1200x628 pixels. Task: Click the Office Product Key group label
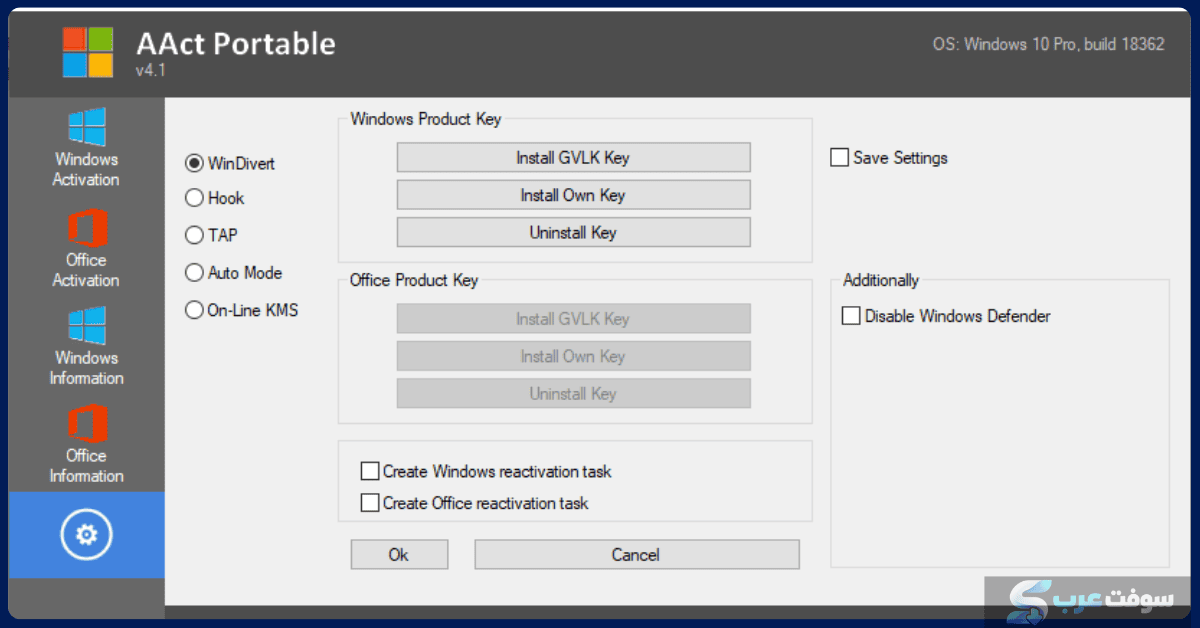click(x=414, y=280)
